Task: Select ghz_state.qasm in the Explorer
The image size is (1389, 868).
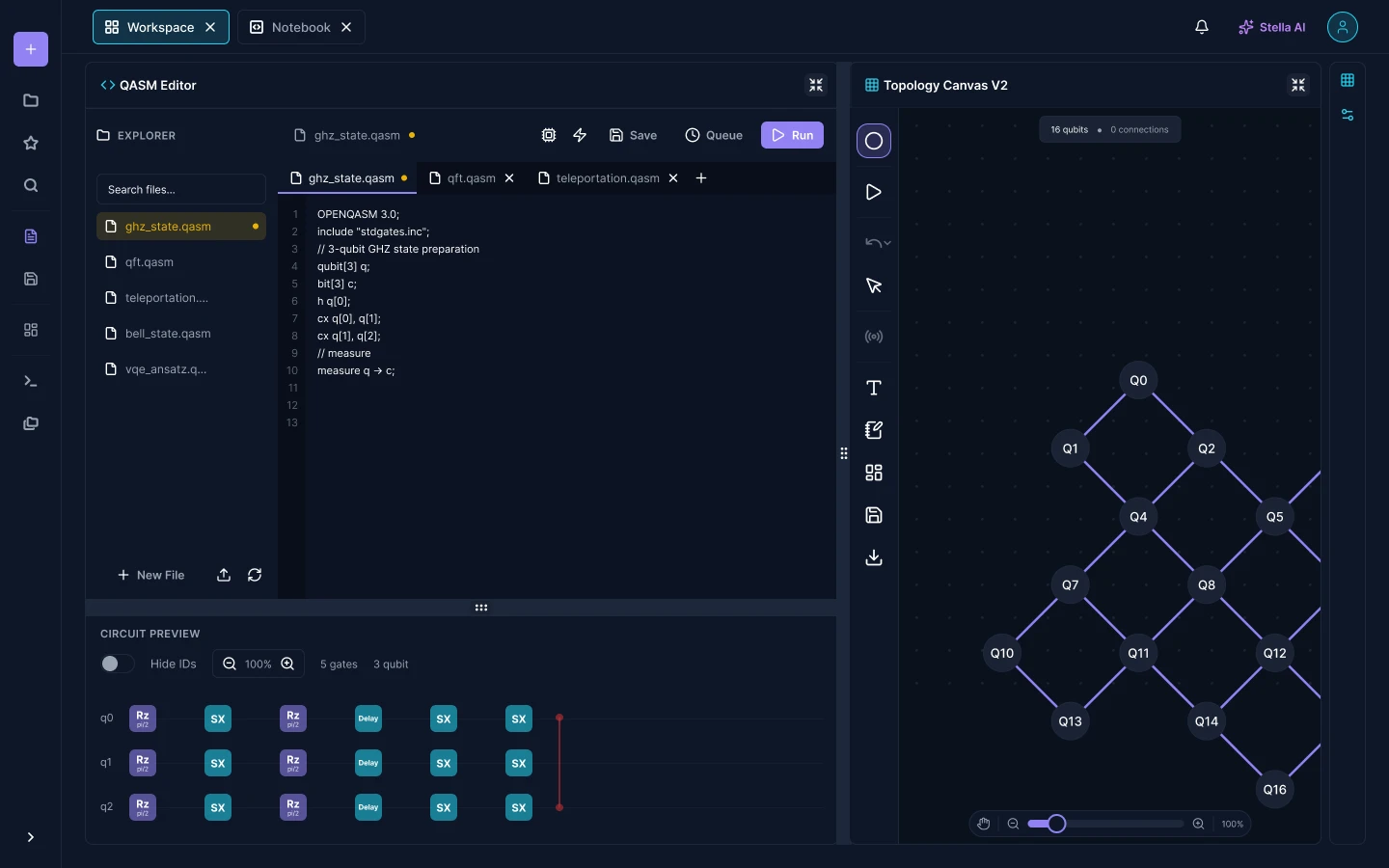Action: [x=181, y=227]
